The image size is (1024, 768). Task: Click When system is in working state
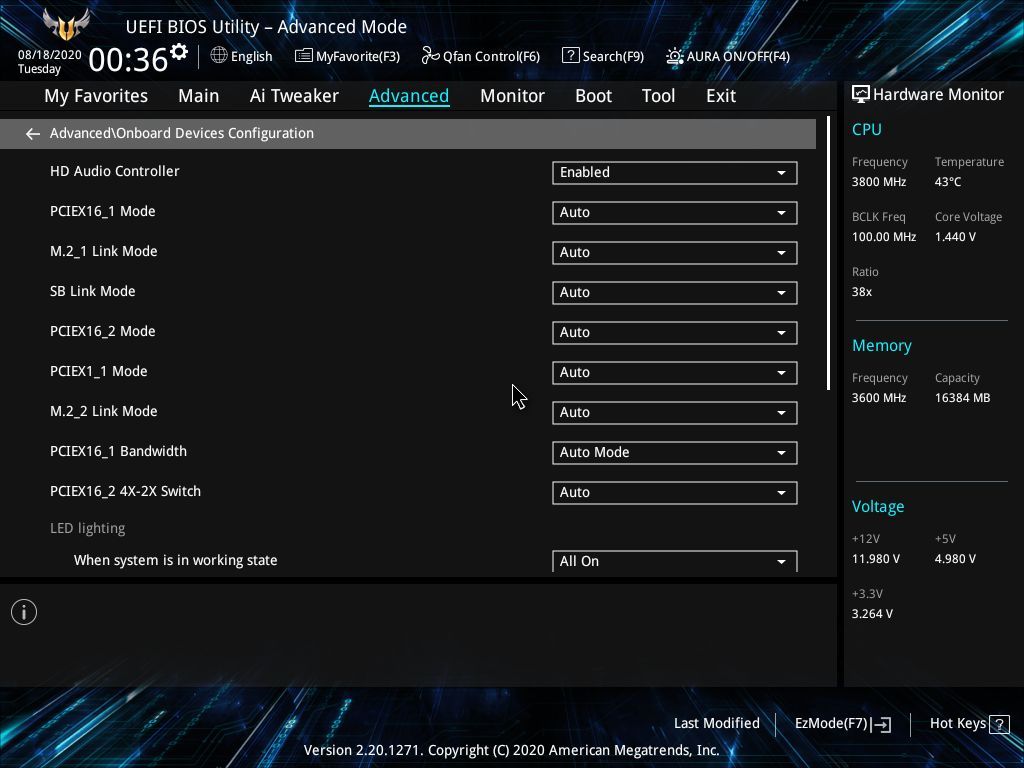tap(176, 560)
